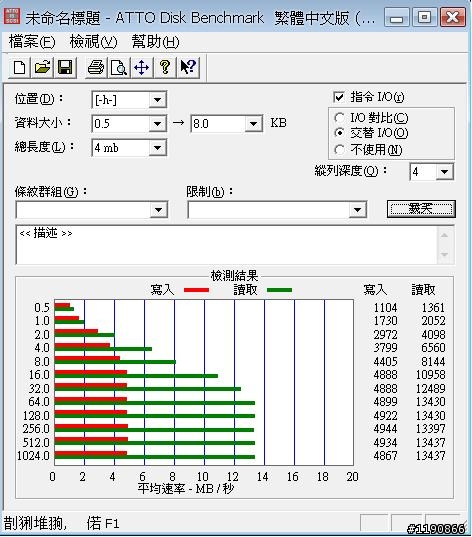The height and width of the screenshot is (537, 472).
Task: Click the start button right of 限制
Action: coord(421,209)
